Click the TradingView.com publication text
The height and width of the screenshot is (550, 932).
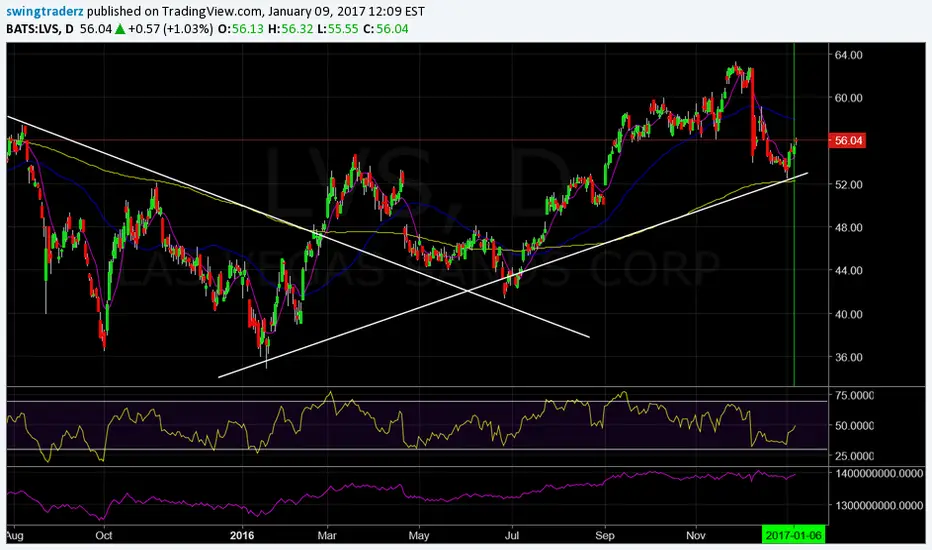click(x=212, y=12)
